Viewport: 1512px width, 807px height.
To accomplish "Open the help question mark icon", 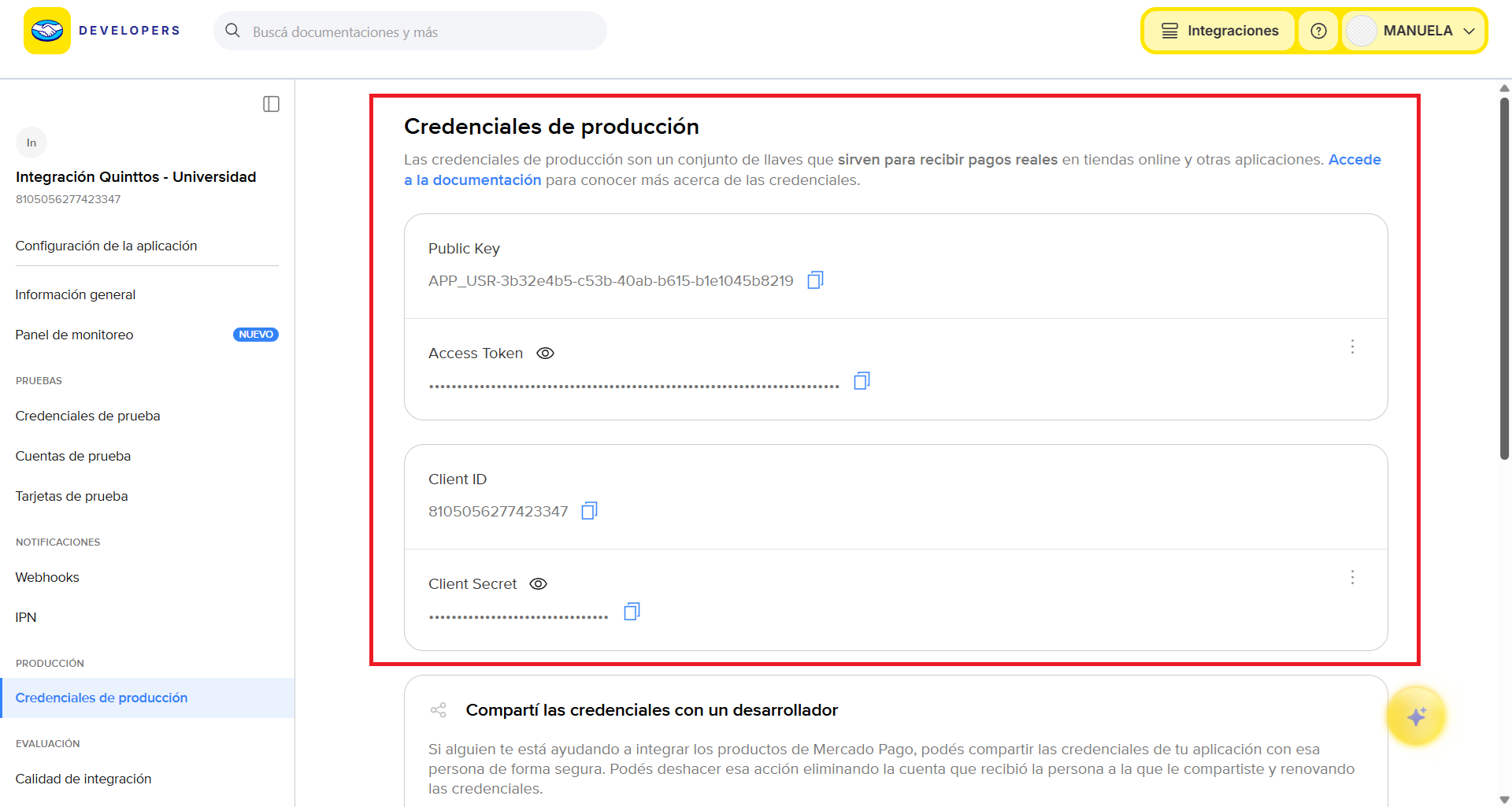I will click(x=1318, y=31).
